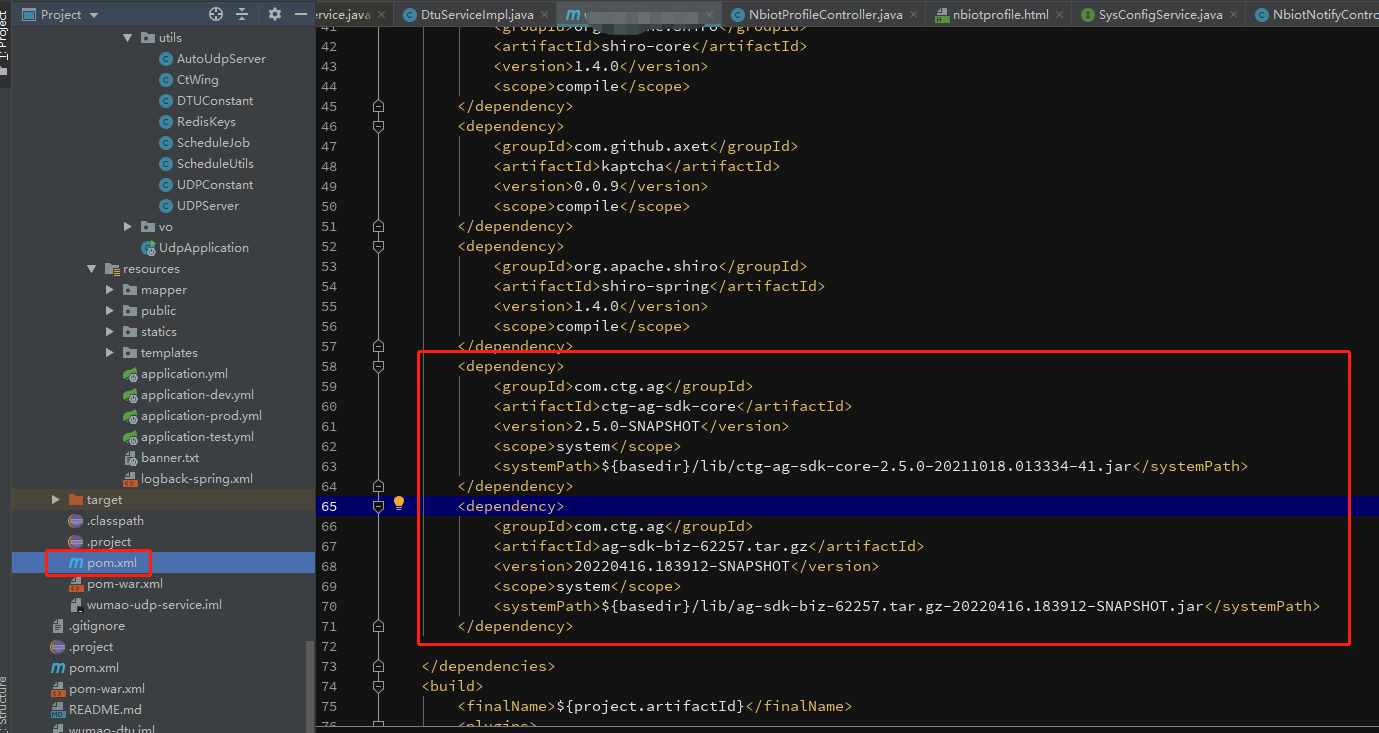Click the orange target folder icon

[x=76, y=500]
